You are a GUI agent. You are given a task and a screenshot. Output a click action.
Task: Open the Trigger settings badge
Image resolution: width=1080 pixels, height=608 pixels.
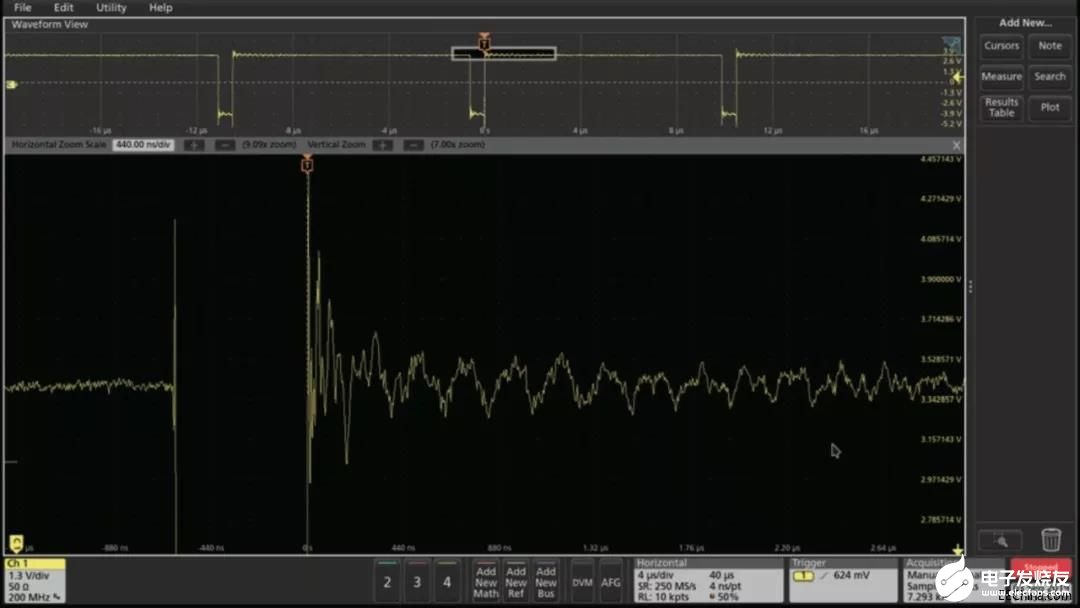point(843,580)
